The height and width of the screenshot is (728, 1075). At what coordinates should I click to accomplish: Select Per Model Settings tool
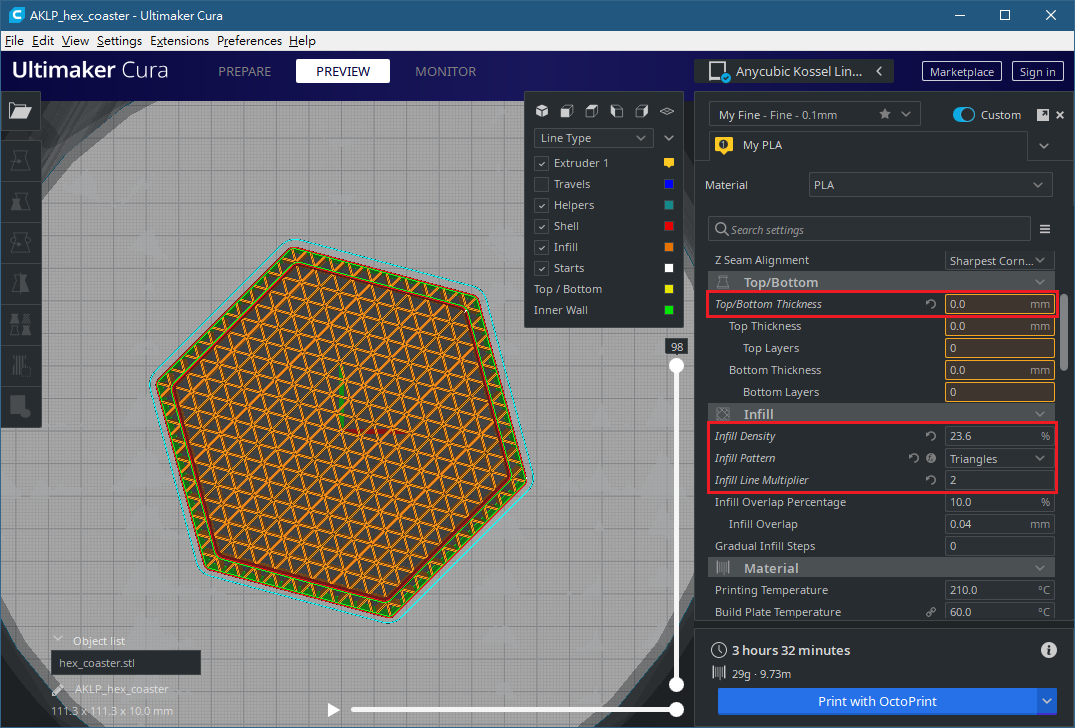click(x=20, y=324)
